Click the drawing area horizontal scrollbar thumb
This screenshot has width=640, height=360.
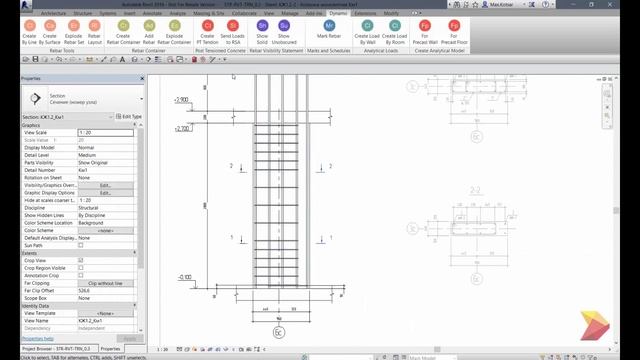pos(437,349)
